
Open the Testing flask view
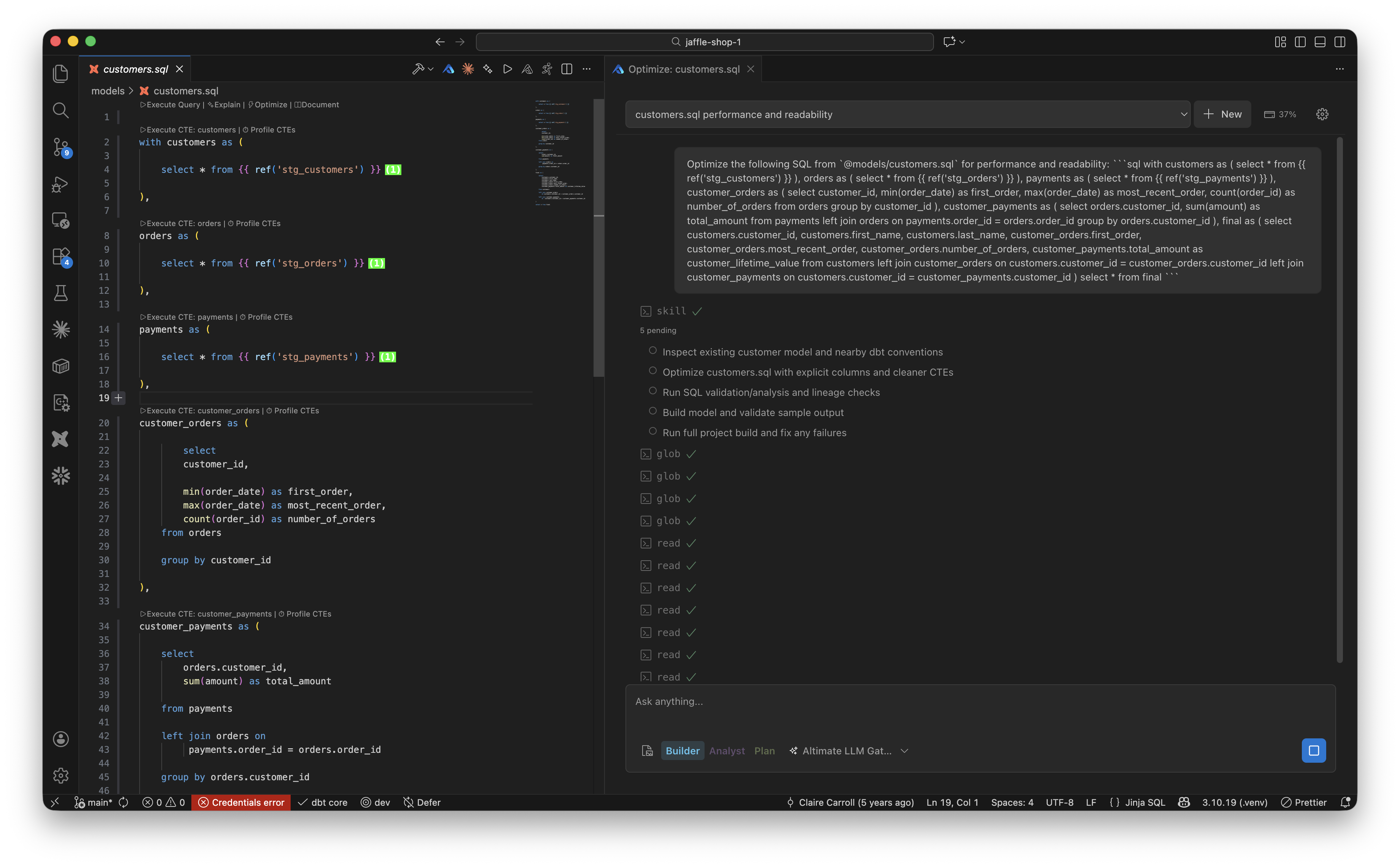[61, 293]
